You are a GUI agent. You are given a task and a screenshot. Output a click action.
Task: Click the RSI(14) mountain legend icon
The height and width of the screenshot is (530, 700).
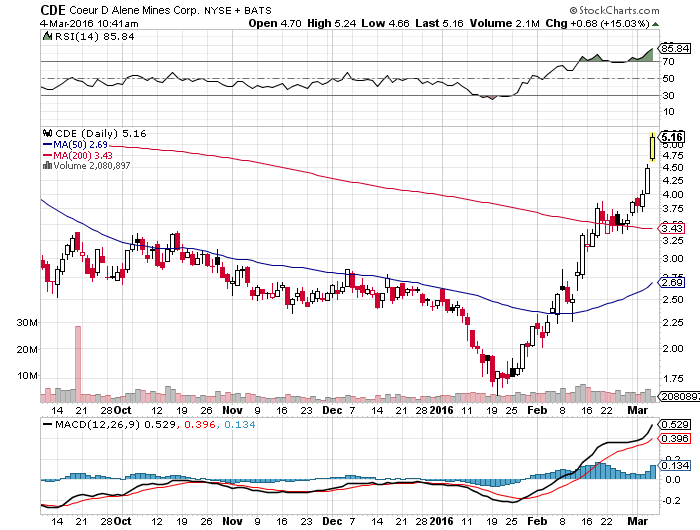[x=47, y=36]
